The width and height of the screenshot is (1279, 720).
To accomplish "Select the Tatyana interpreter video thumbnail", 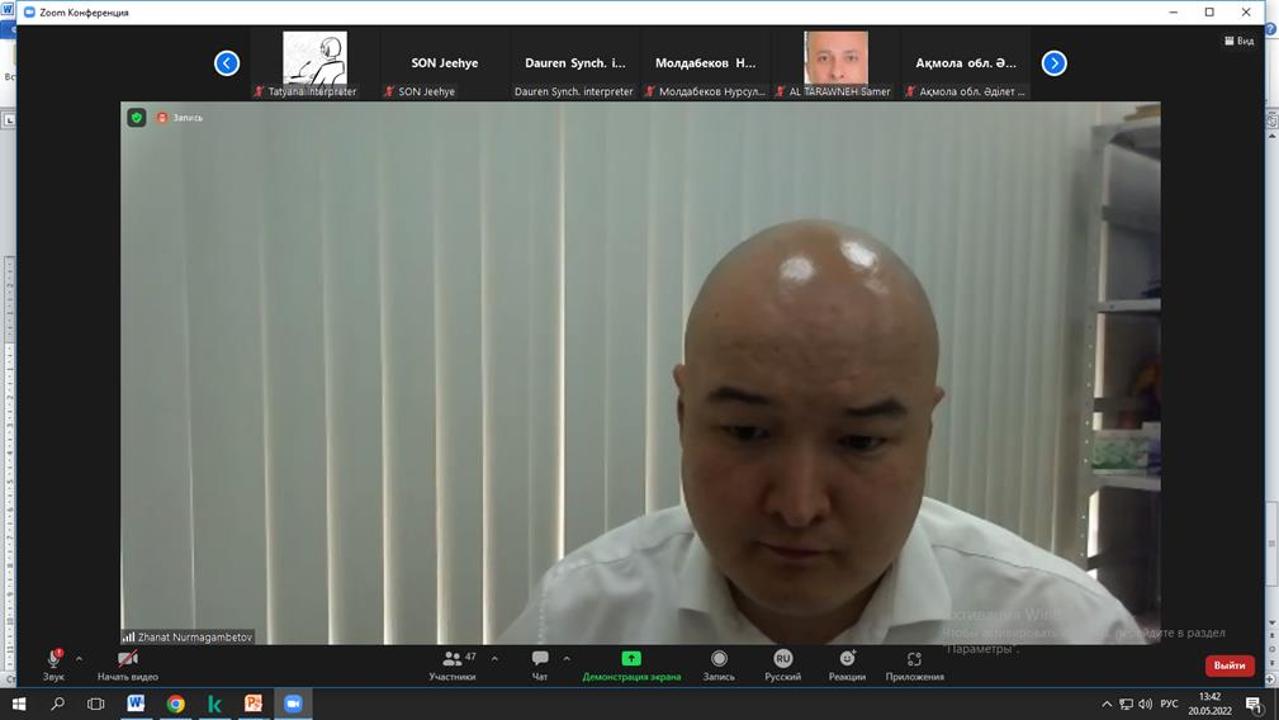I will tap(315, 64).
